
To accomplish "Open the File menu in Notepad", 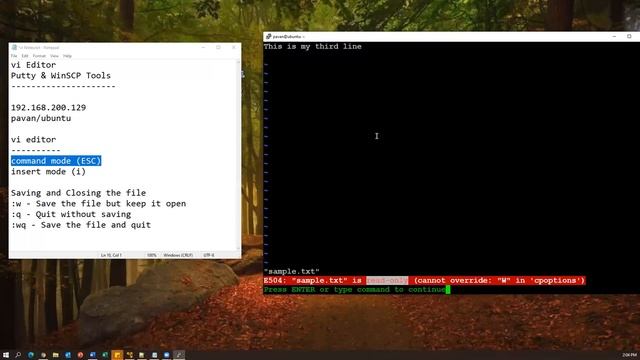I will click(x=14, y=56).
